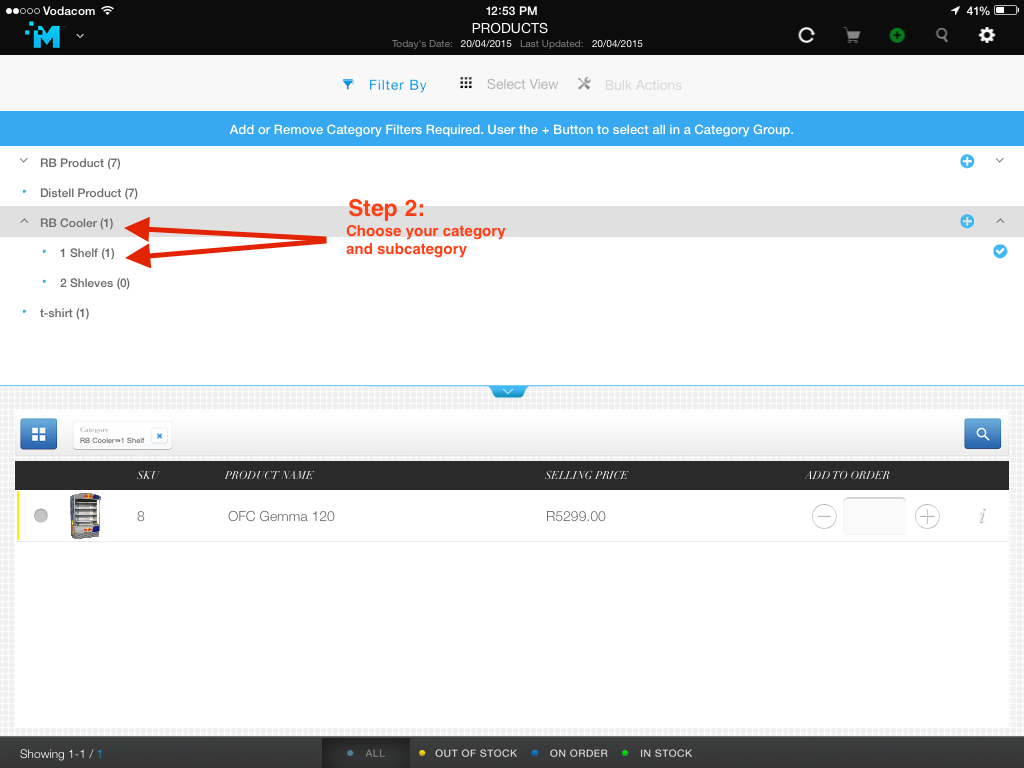Add all in RB Cooler group
The image size is (1024, 768).
pos(967,221)
